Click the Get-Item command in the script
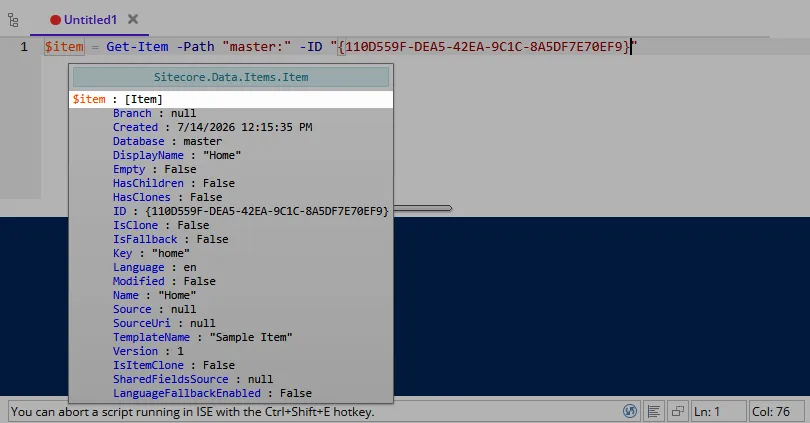 [137, 46]
